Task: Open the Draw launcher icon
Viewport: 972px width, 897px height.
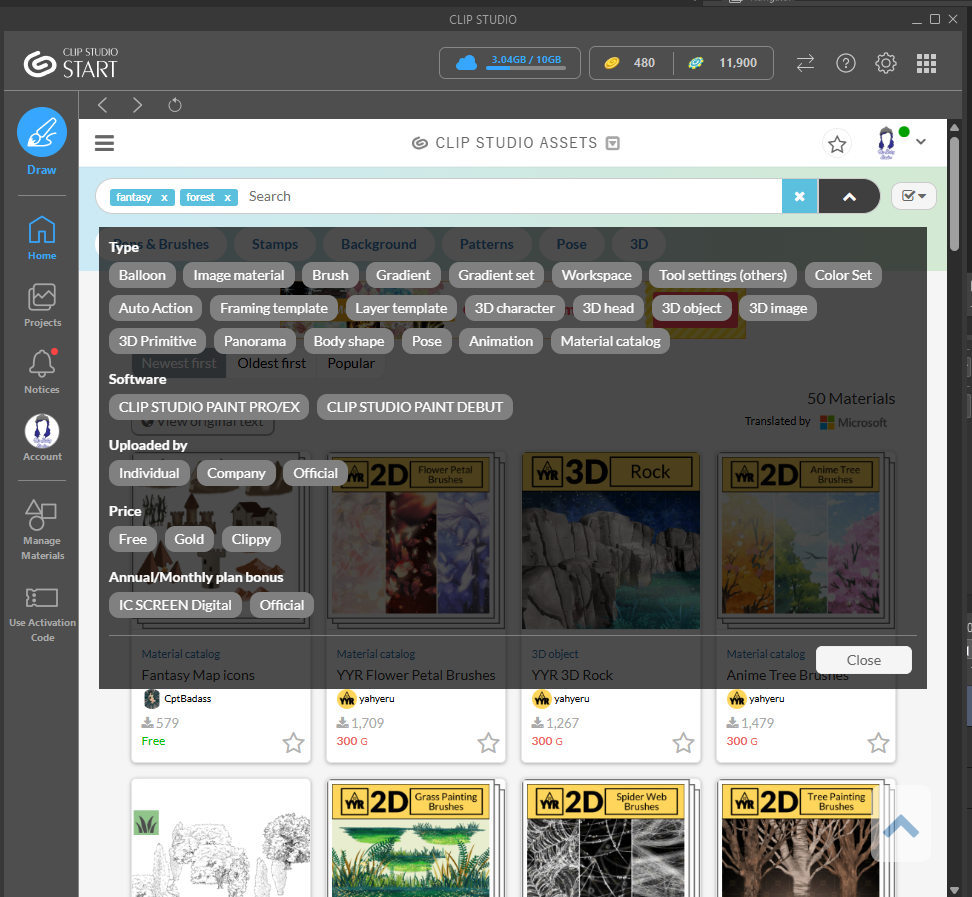Action: pos(42,132)
